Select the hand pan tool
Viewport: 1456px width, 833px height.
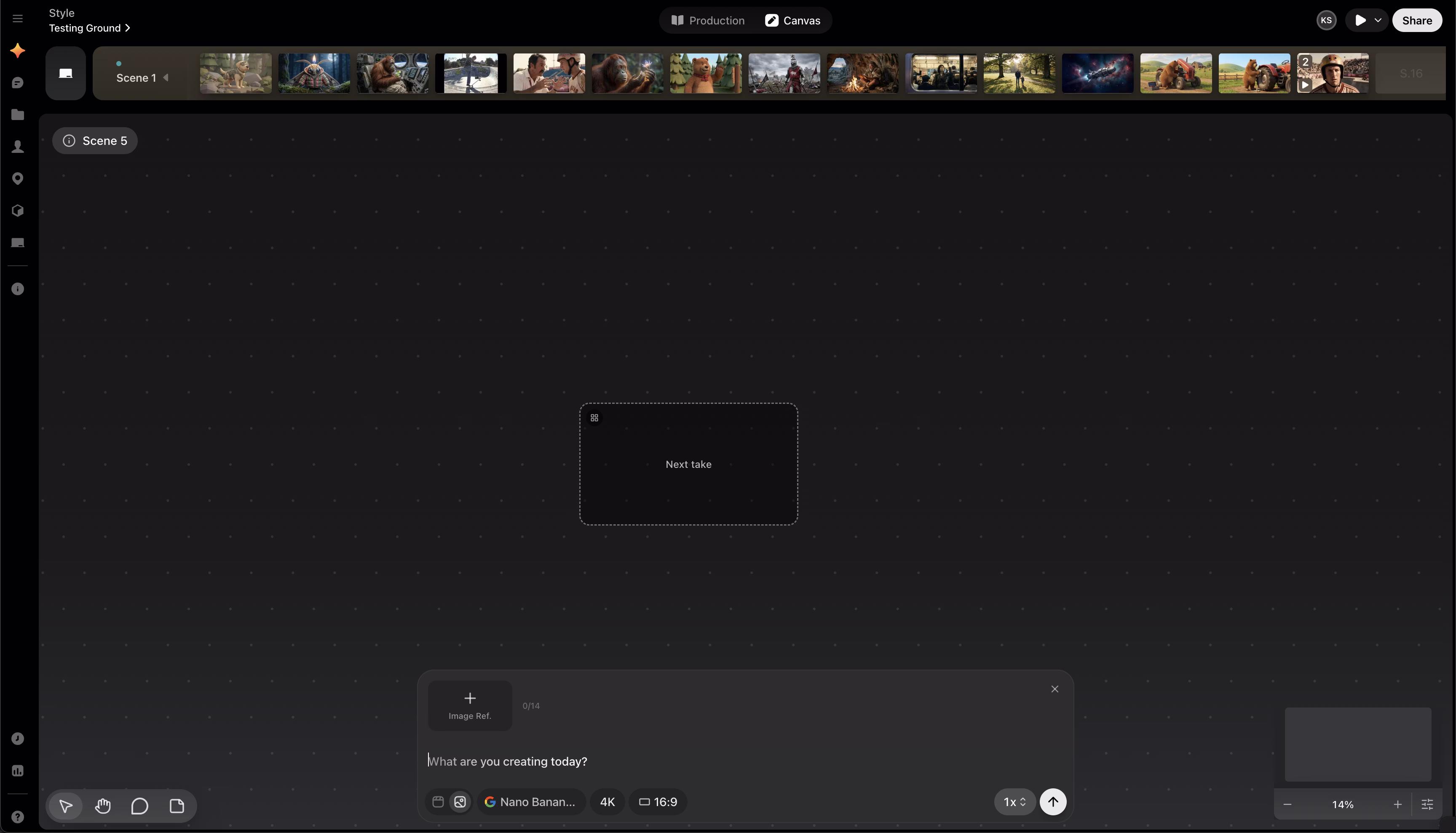103,806
